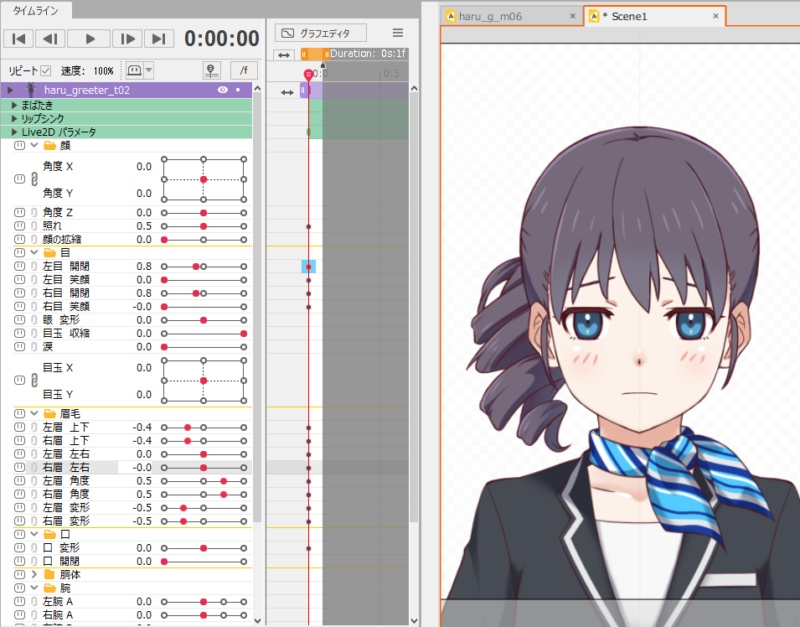800x627 pixels.
Task: Click the 左目 開閉 slider handle
Action: (x=196, y=266)
